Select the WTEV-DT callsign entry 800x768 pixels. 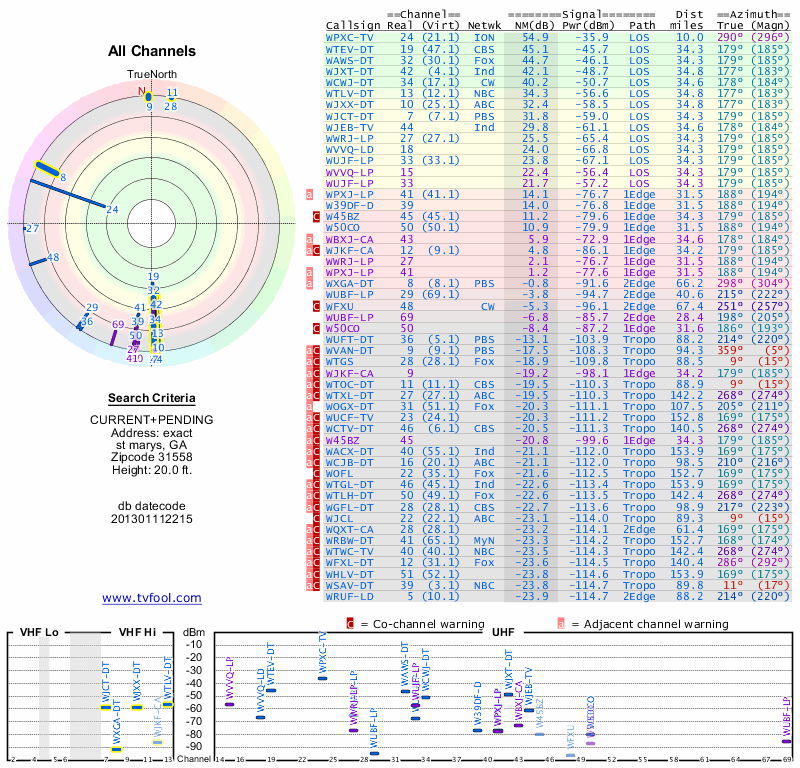click(350, 48)
